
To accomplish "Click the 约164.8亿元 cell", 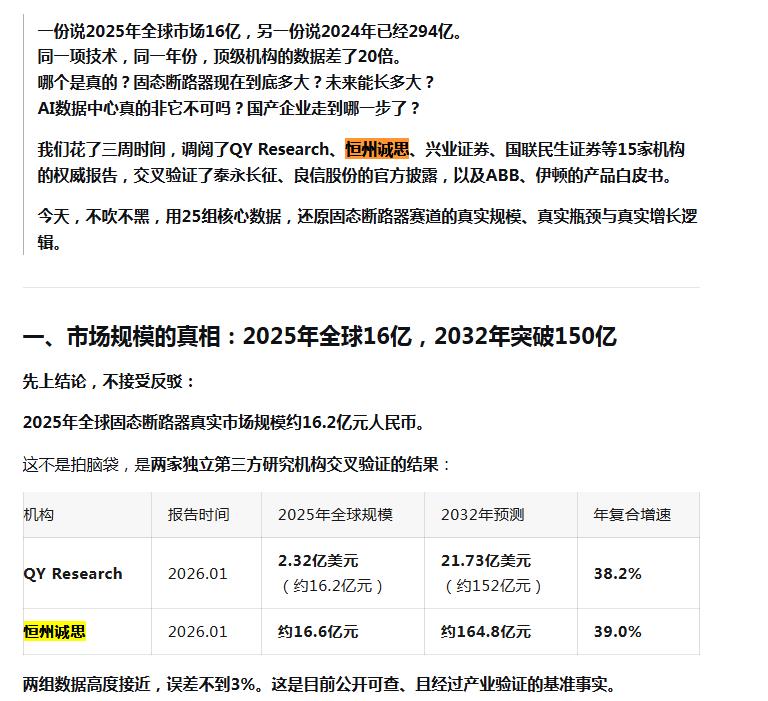I will [x=485, y=631].
